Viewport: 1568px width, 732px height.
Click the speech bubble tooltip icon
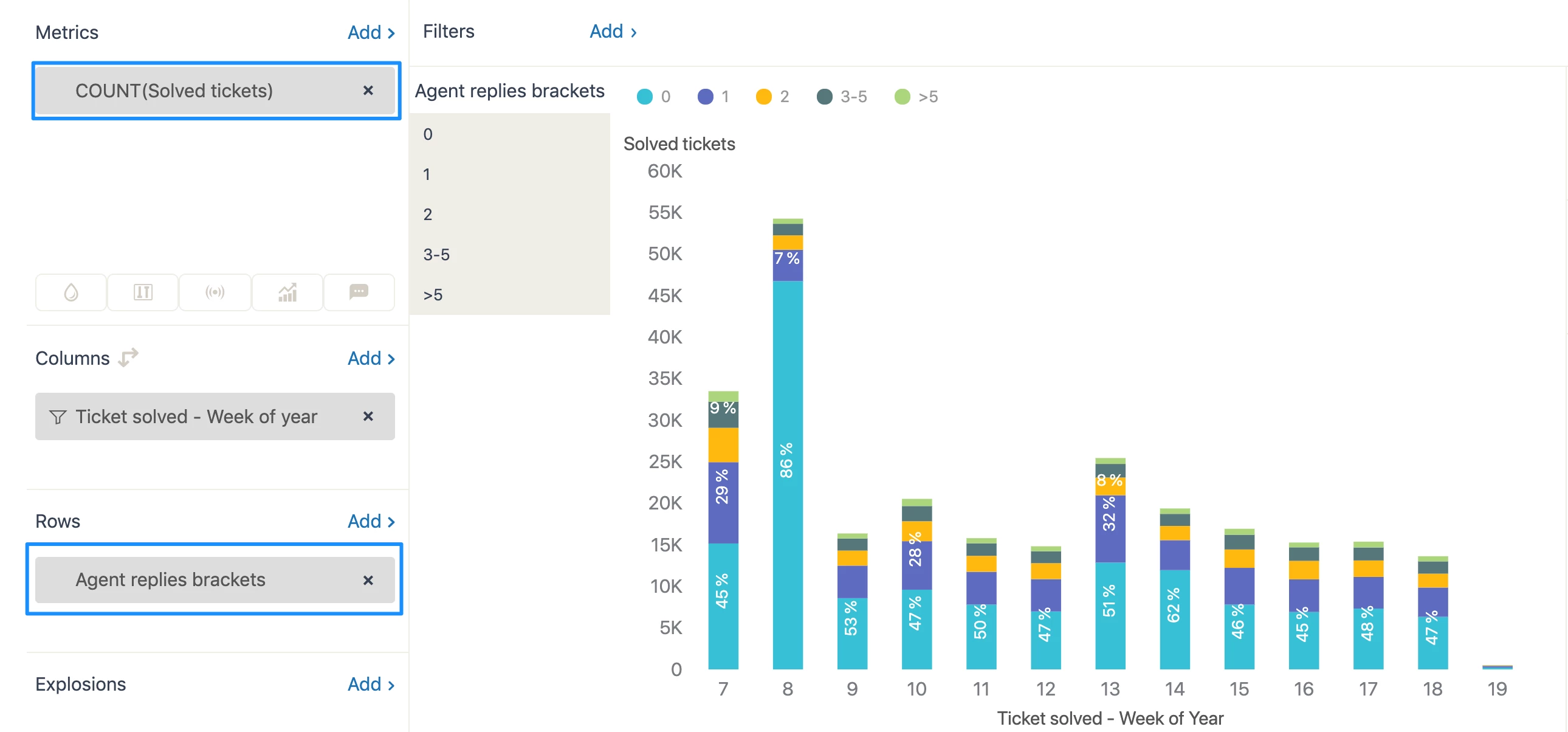click(x=359, y=293)
